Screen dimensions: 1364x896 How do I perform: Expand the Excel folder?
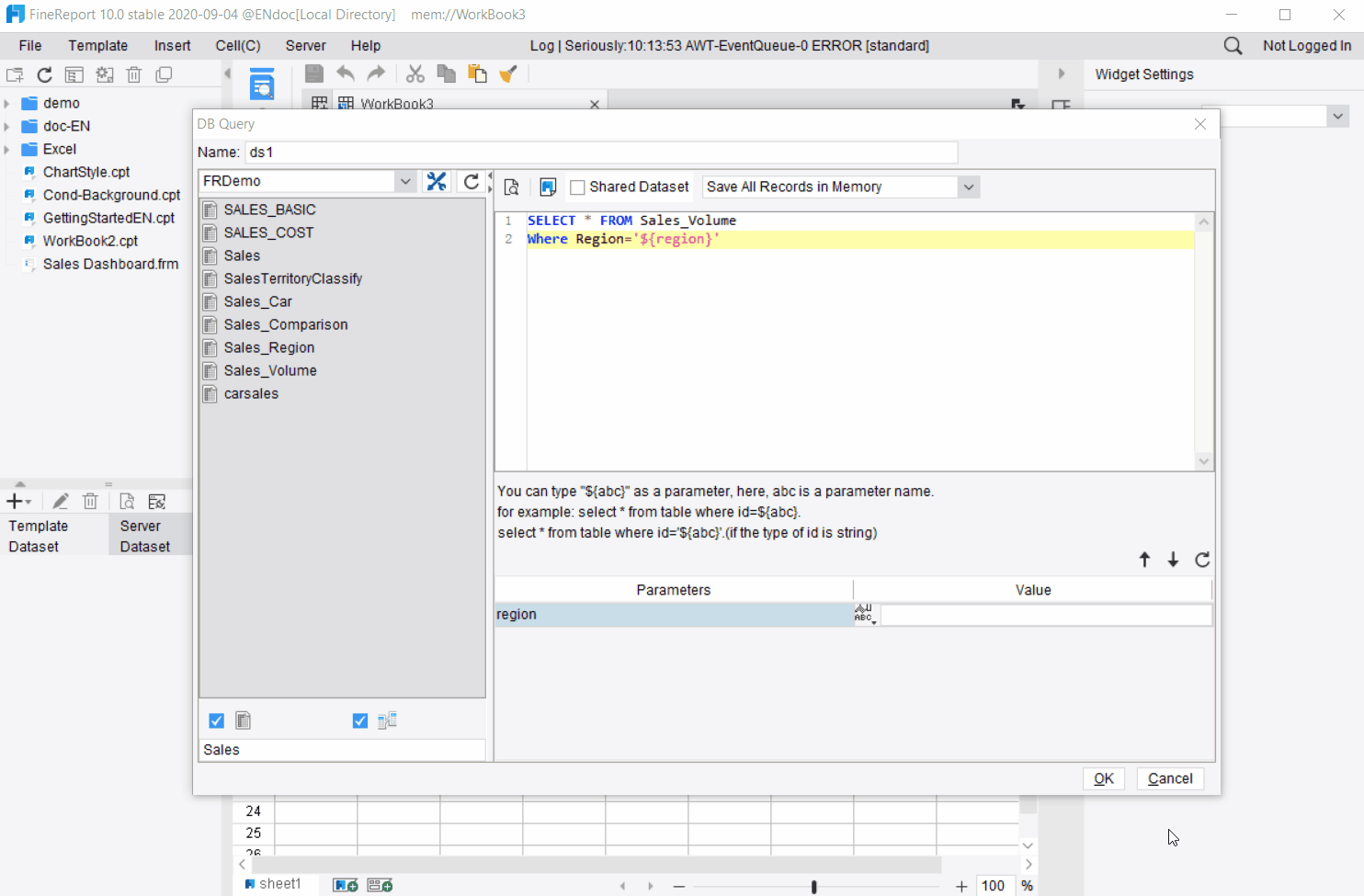pyautogui.click(x=7, y=149)
